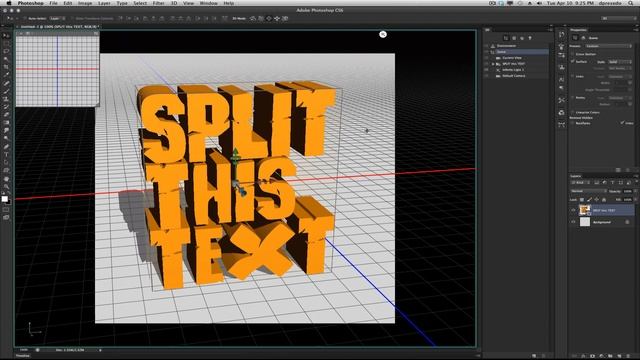Filter 3D panel by meshes icon
This screenshot has width=640, height=360.
(514, 38)
